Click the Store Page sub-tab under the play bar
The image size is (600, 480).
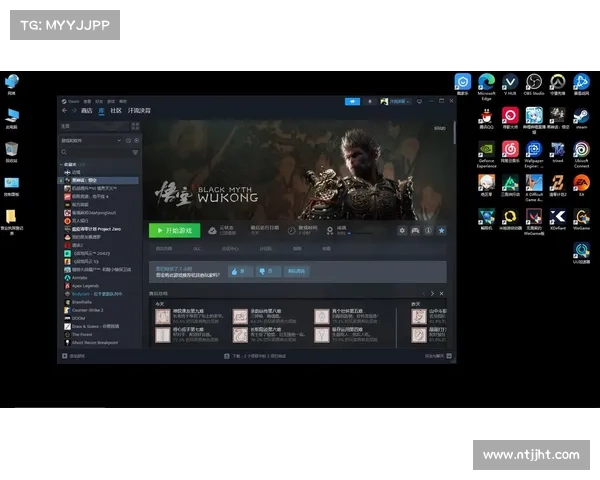tap(164, 249)
